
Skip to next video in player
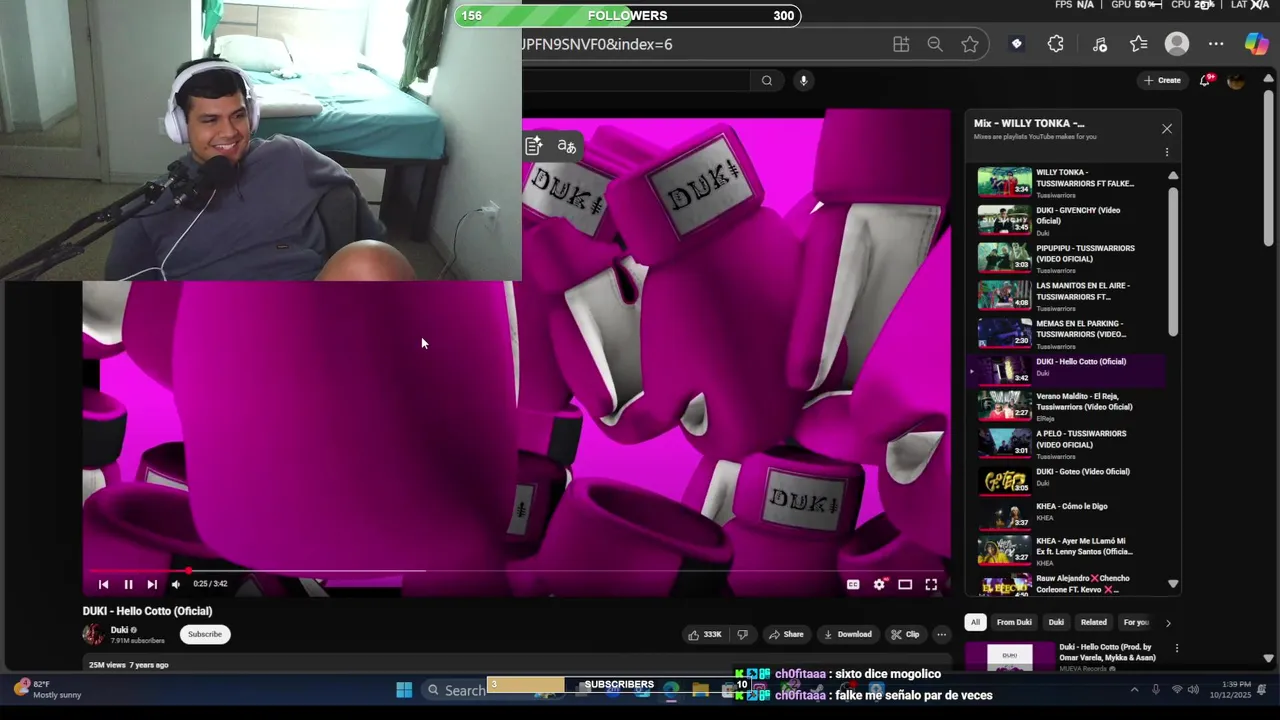pyautogui.click(x=152, y=584)
